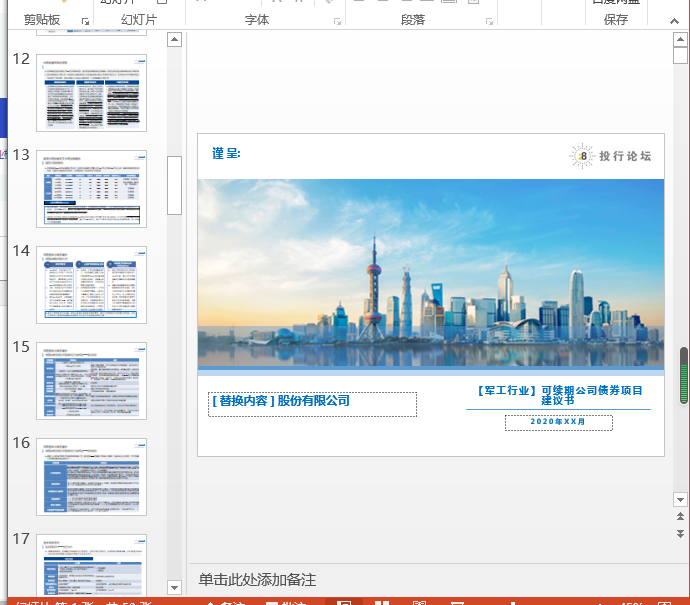Image resolution: width=690 pixels, height=605 pixels.
Task: Click the slide area scroll down arrow
Action: (680, 500)
